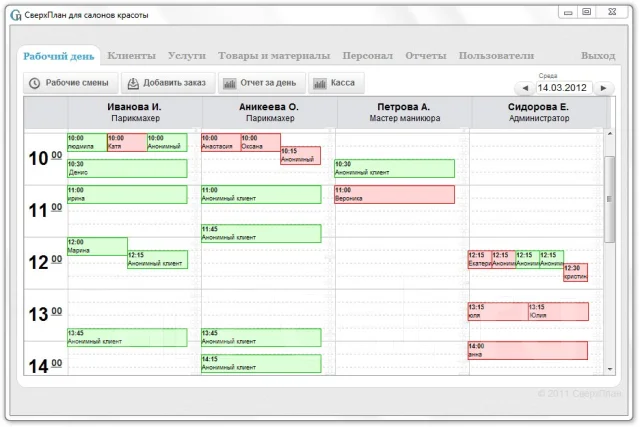Image resolution: width=640 pixels, height=427 pixels.
Task: Close the СверхПлан window
Action: (x=612, y=12)
